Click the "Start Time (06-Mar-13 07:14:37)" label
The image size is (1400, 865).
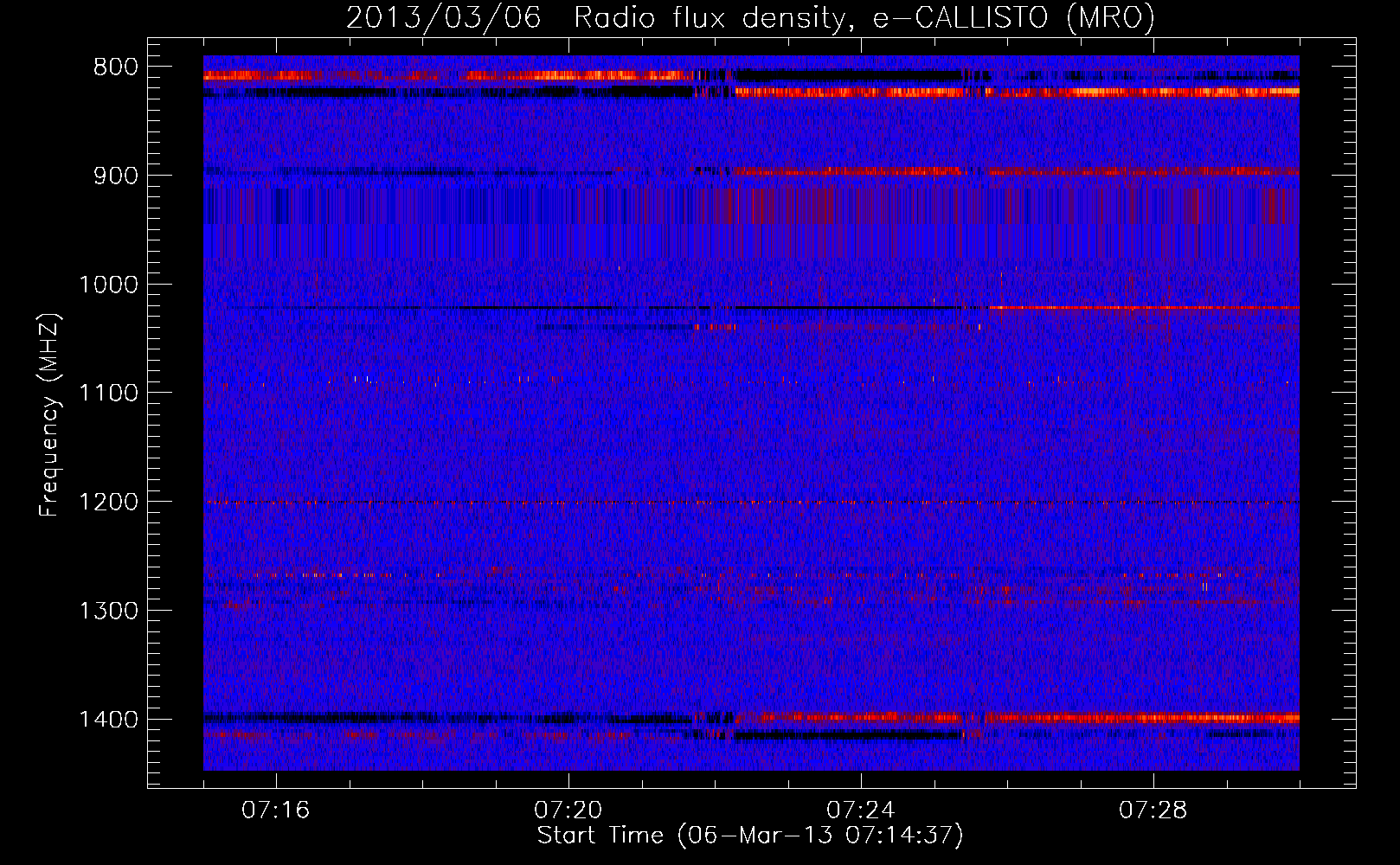coord(750,836)
